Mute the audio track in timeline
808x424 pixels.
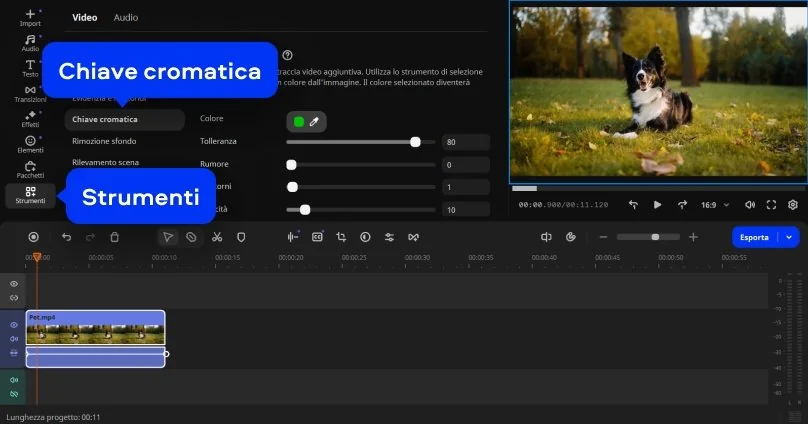tap(14, 380)
